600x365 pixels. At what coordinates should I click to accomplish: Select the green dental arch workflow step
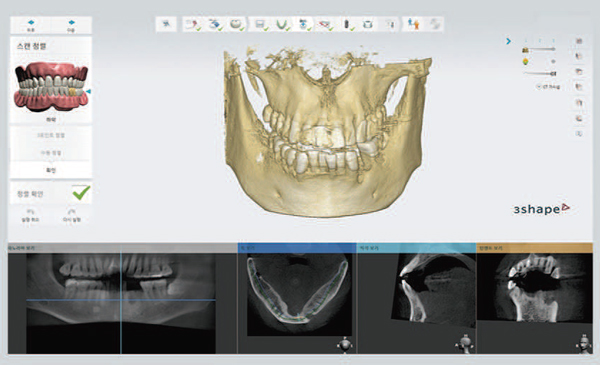coord(282,24)
